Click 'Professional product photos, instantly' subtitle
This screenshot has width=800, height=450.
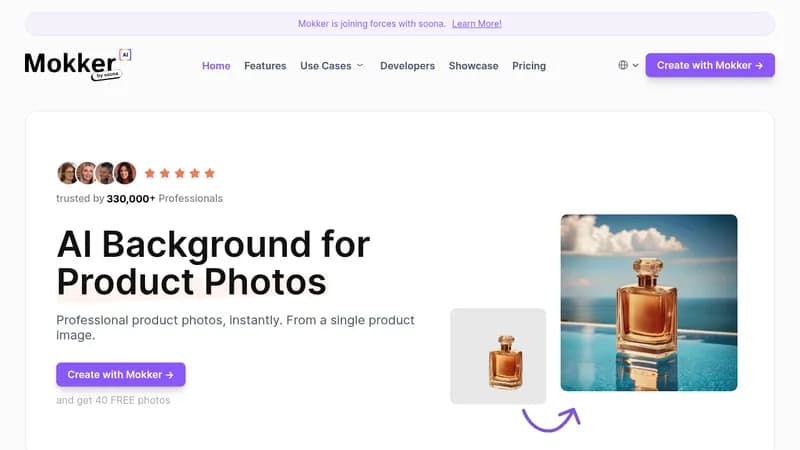(235, 328)
